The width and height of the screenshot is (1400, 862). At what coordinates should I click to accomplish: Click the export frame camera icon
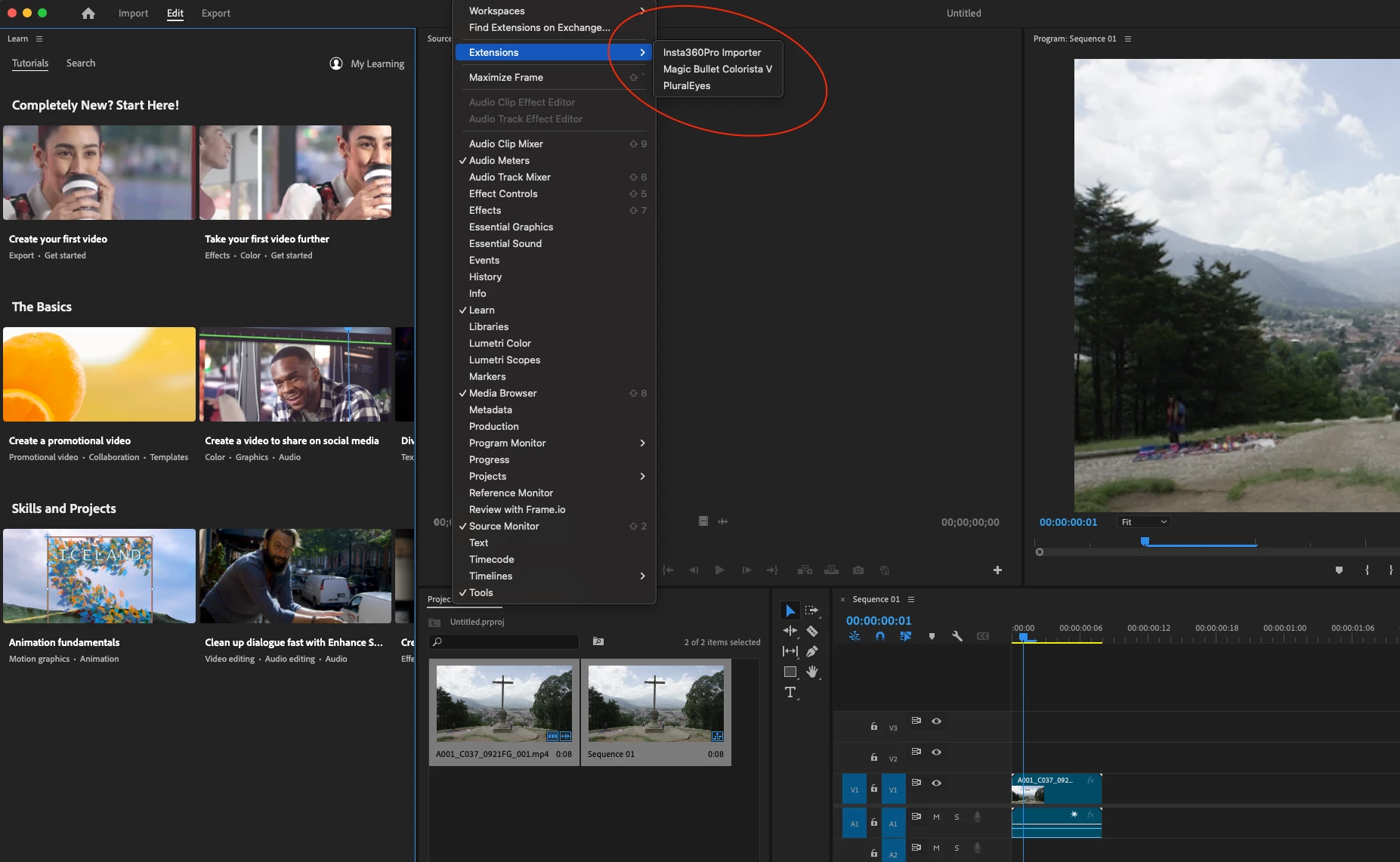(x=858, y=570)
